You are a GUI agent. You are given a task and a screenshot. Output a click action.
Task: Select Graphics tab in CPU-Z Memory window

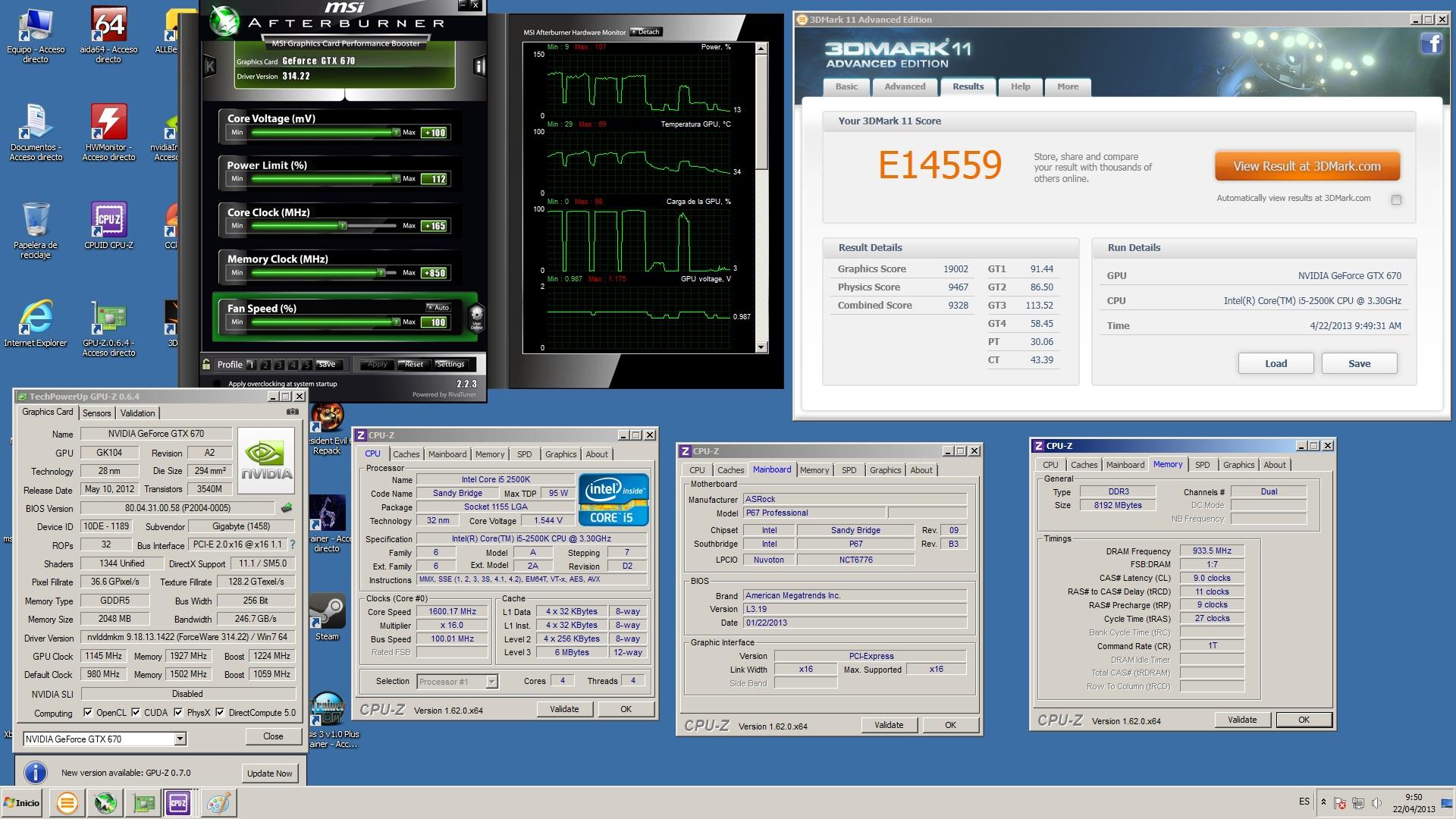click(x=1238, y=465)
